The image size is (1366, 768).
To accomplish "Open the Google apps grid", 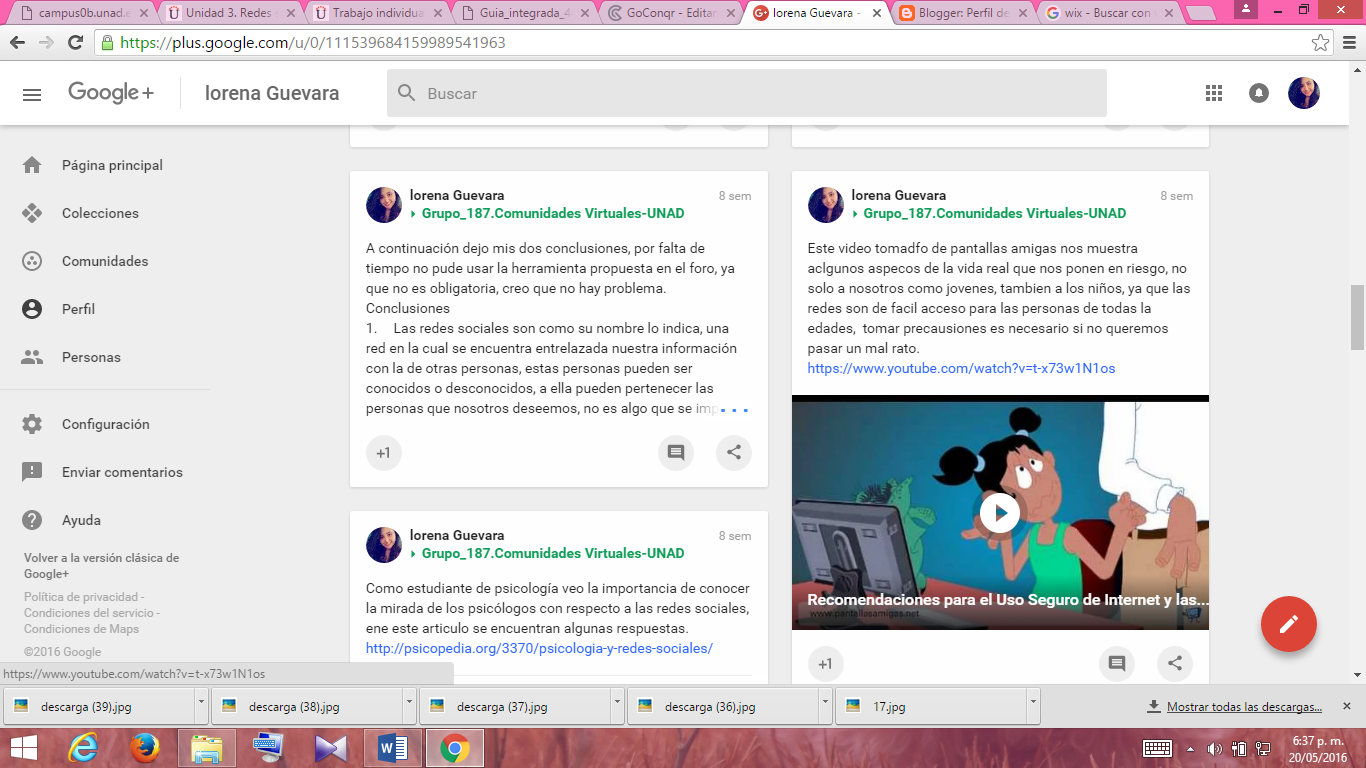I will pos(1214,93).
